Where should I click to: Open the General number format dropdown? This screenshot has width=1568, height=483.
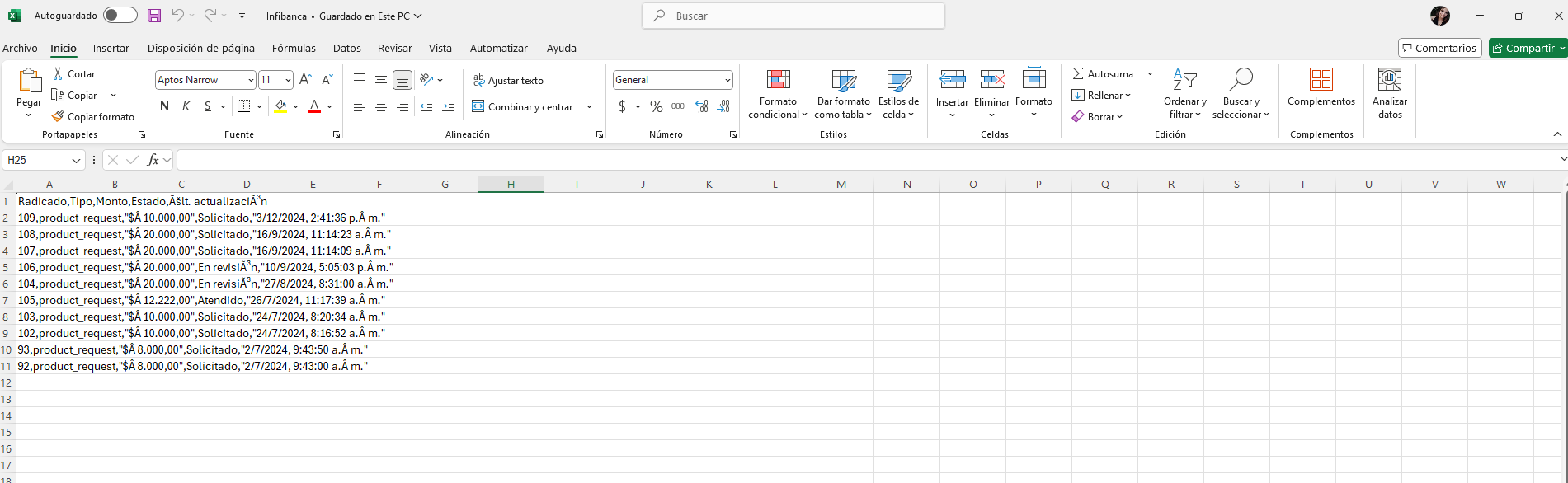point(727,80)
